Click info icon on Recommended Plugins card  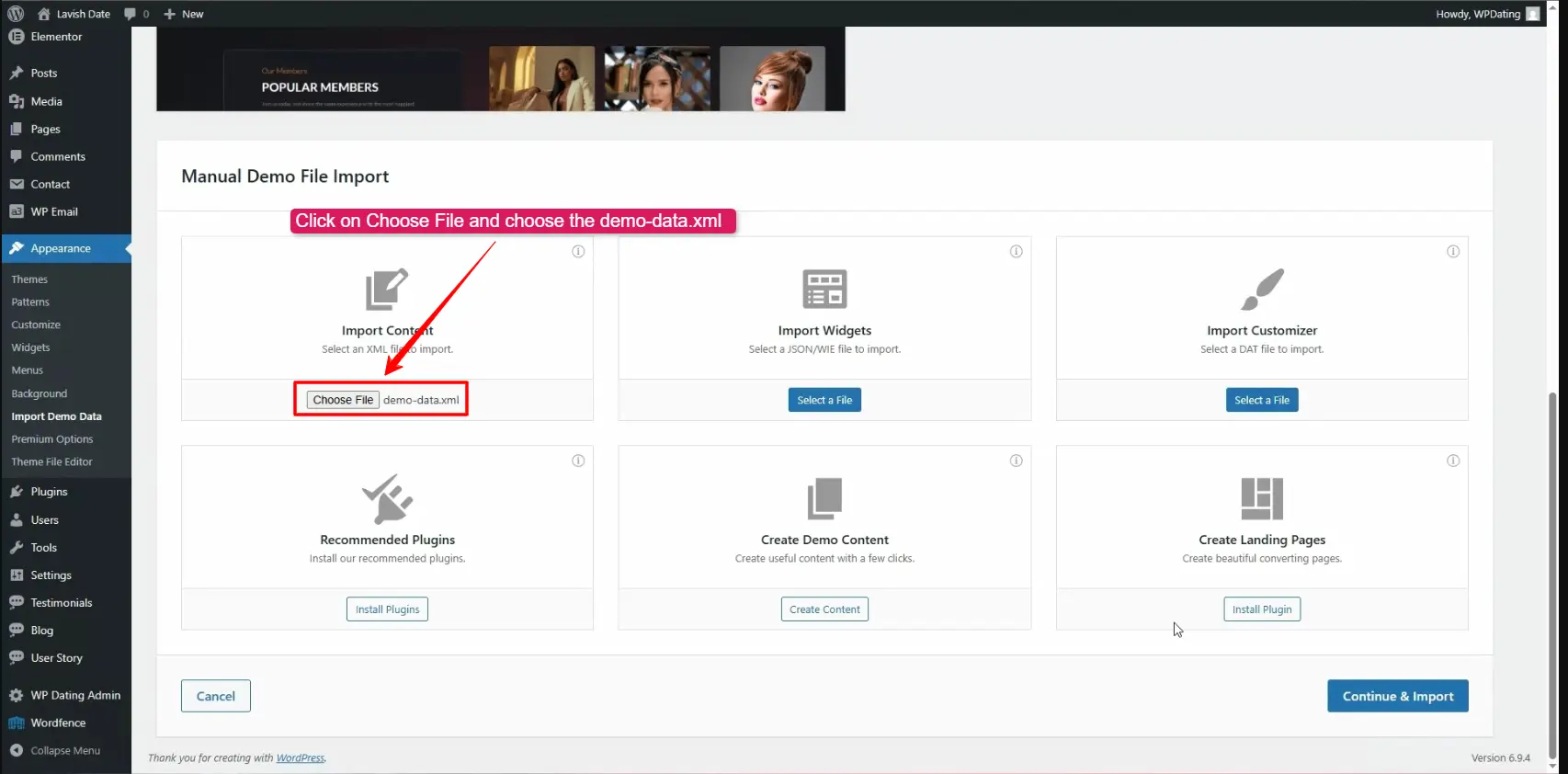point(578,461)
